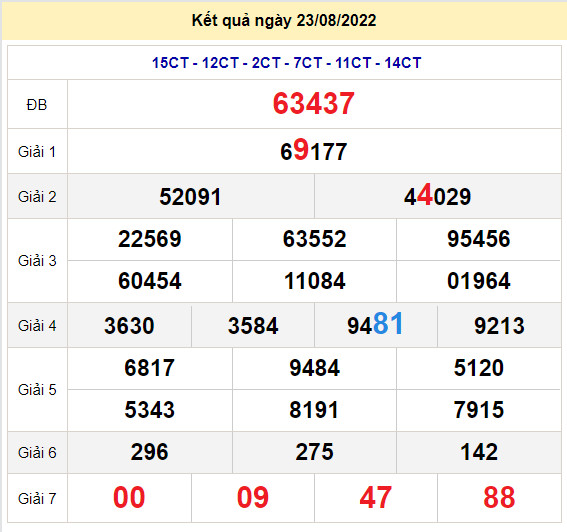Screen dimensions: 567x532
Task: Click the 15CT - 12CT code line
Action: (x=286, y=63)
